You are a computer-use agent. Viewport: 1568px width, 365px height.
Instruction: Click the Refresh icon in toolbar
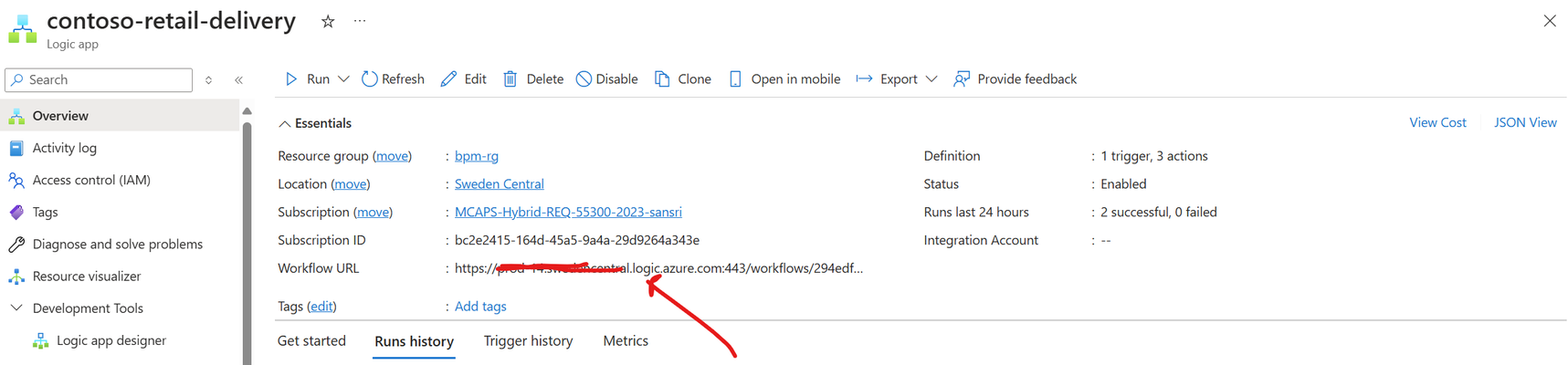[370, 79]
